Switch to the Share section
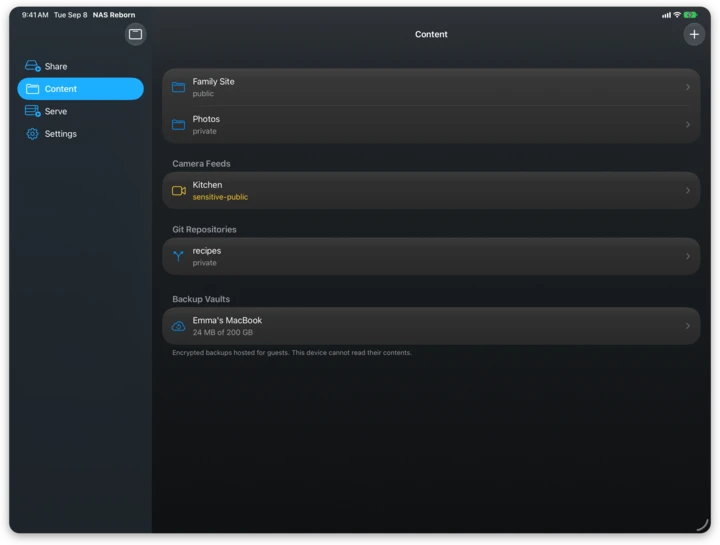The height and width of the screenshot is (545, 720). tap(80, 66)
